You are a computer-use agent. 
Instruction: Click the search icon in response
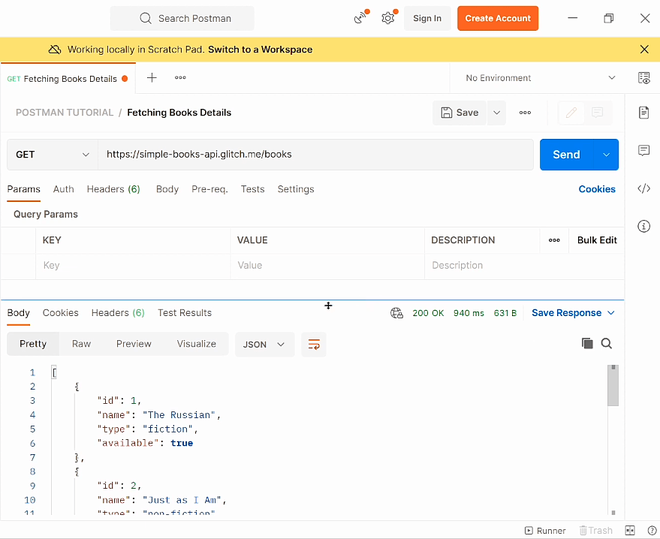(x=606, y=344)
